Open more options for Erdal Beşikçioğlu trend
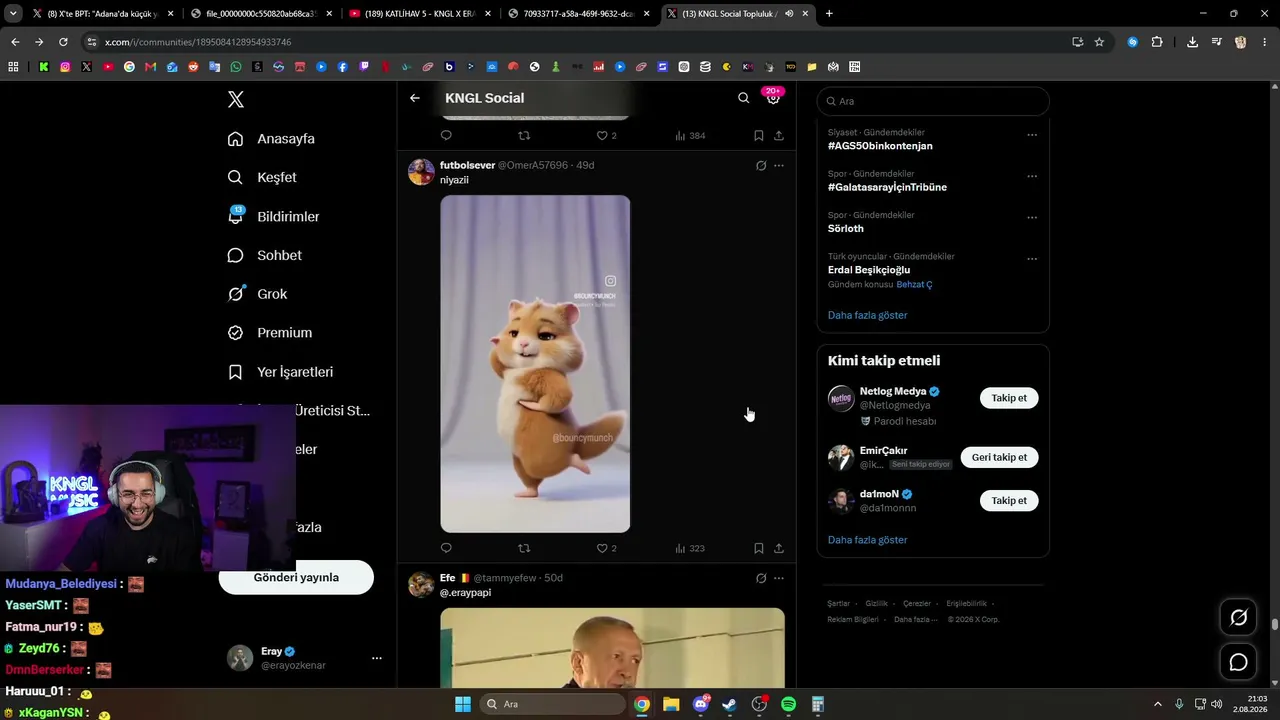Viewport: 1280px width, 720px height. (1032, 258)
